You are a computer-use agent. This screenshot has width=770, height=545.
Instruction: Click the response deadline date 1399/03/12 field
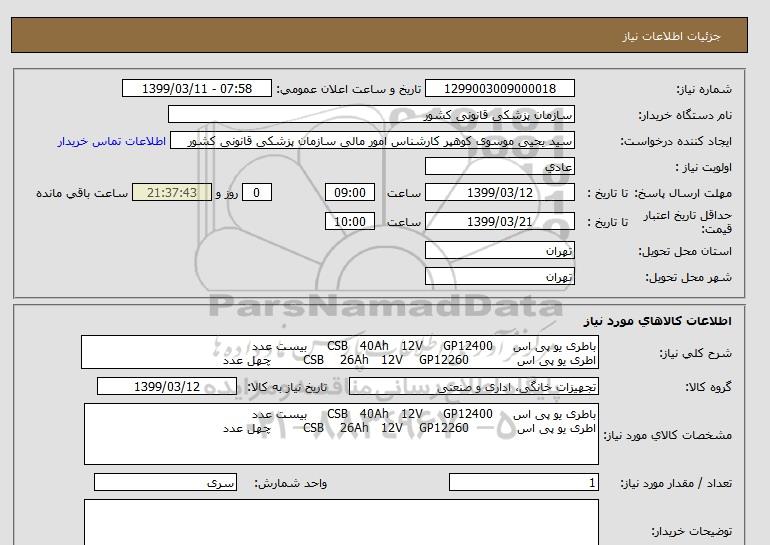tap(499, 192)
